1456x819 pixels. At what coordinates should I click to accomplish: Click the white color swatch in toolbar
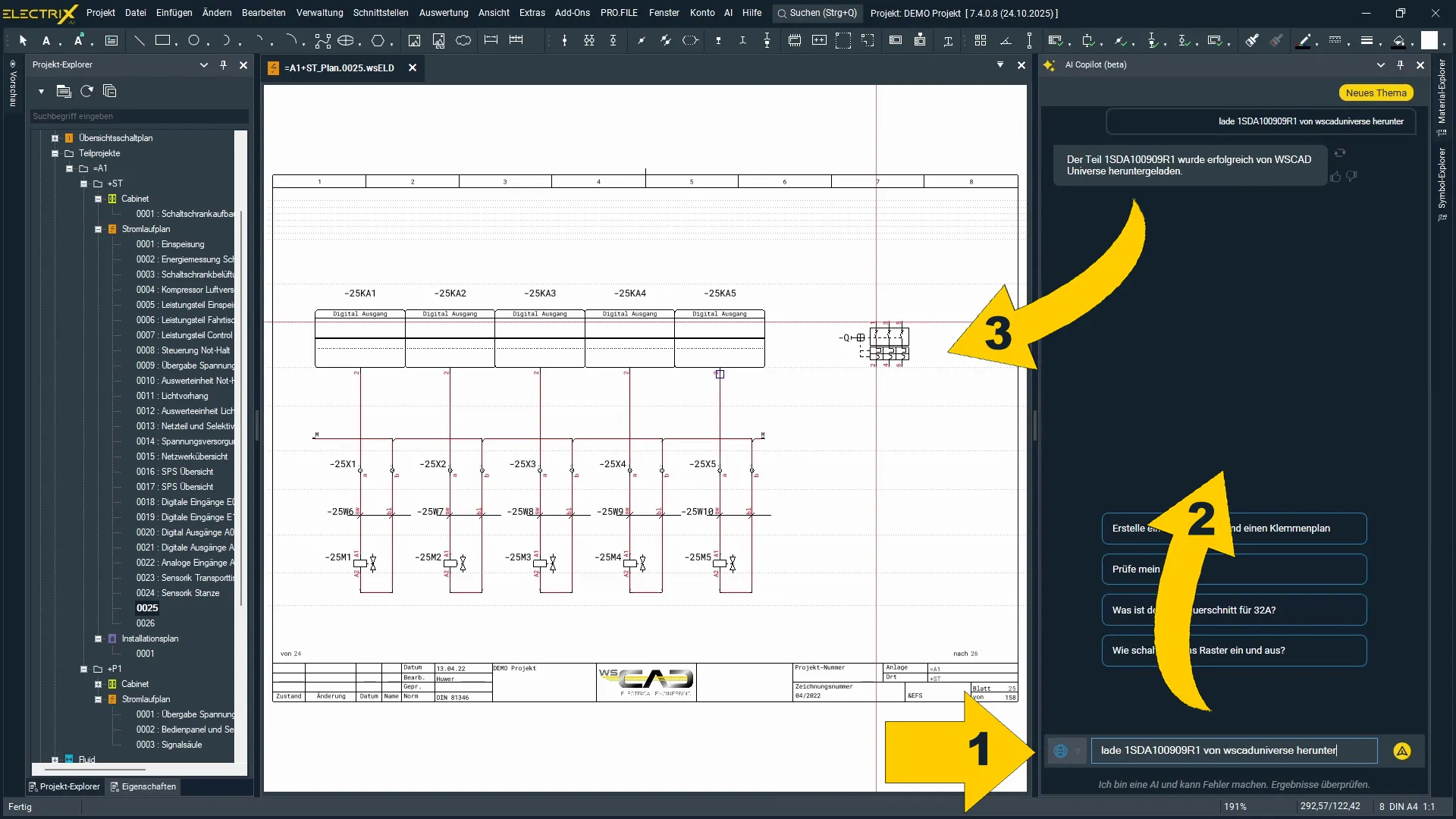click(1429, 40)
